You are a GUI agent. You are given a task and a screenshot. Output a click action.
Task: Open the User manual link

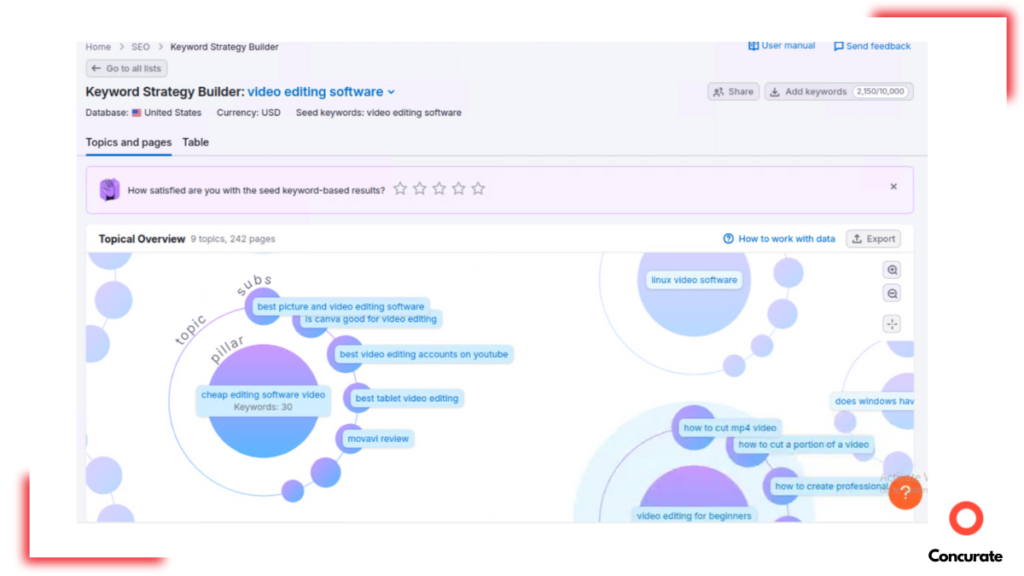782,46
